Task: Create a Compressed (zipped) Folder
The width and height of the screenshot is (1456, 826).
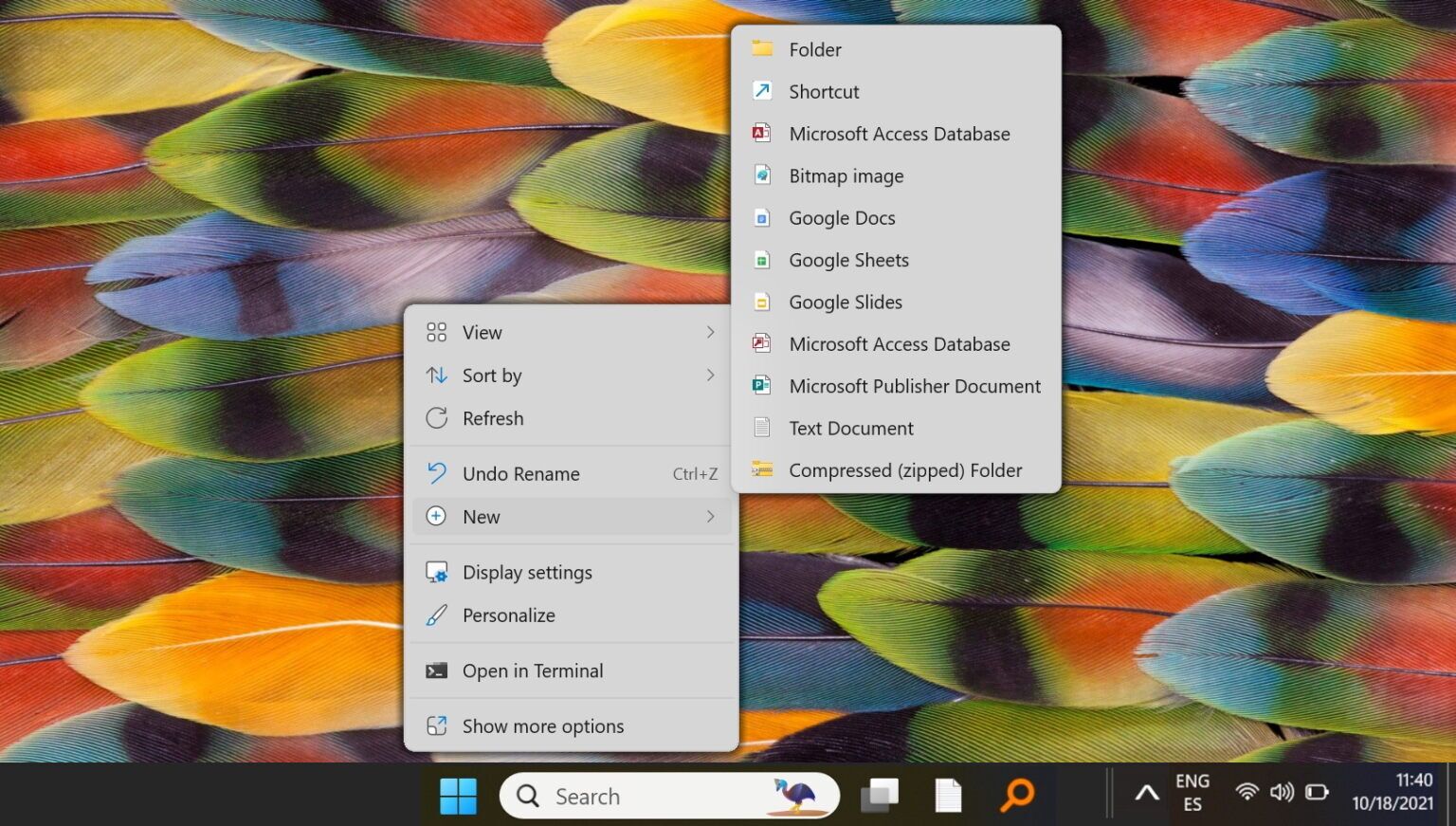Action: click(x=905, y=470)
